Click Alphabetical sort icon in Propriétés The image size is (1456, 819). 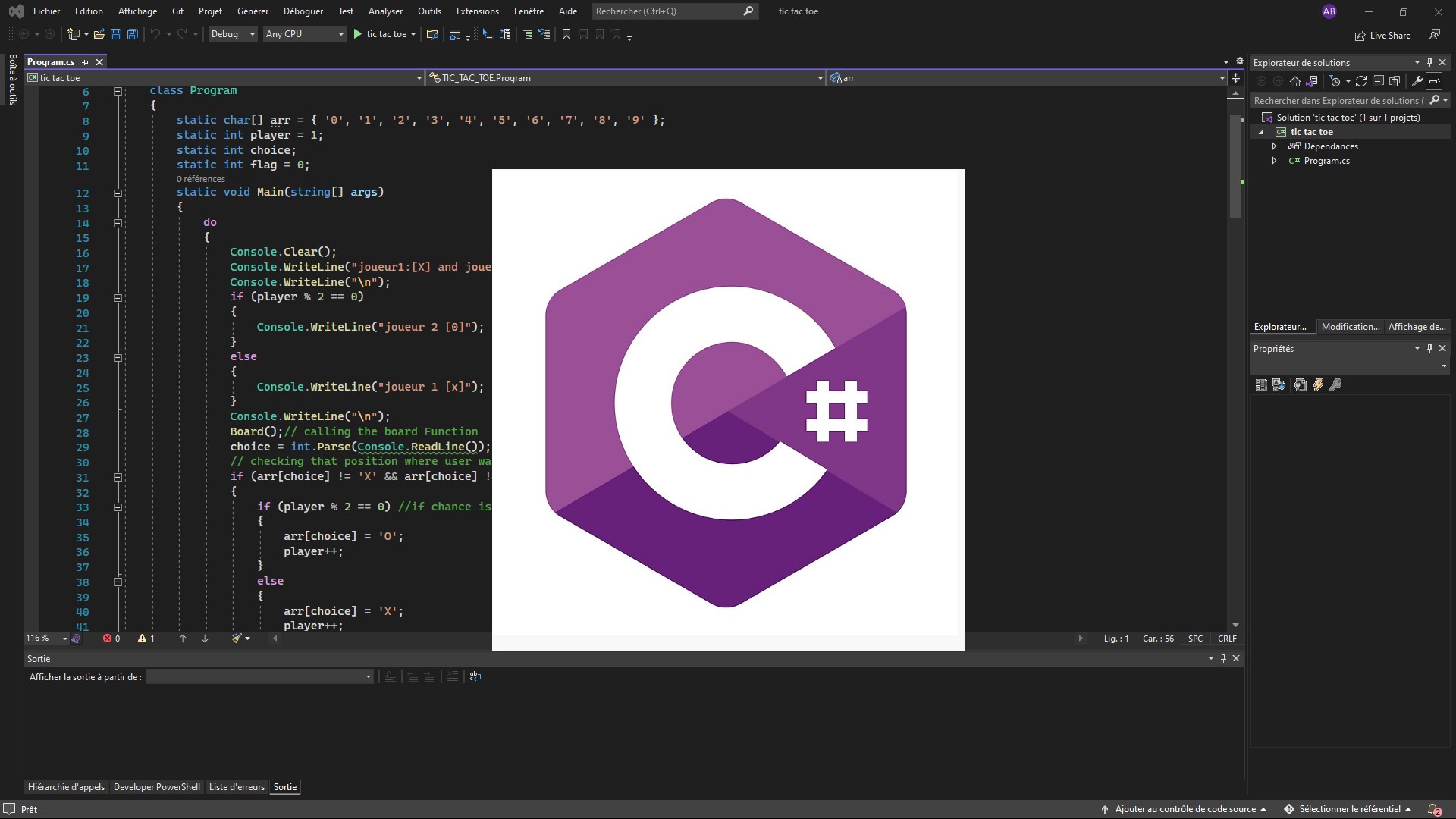pyautogui.click(x=1279, y=384)
